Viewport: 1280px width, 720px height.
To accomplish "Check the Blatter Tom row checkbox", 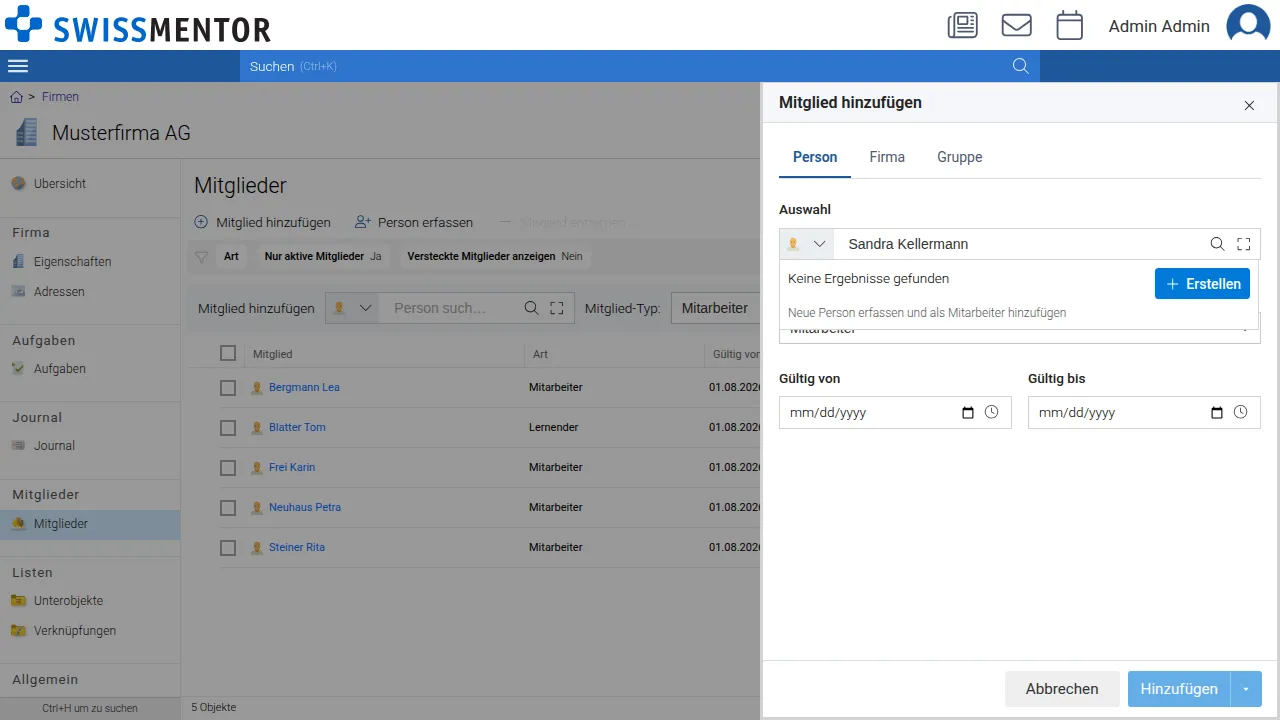I will coord(228,427).
